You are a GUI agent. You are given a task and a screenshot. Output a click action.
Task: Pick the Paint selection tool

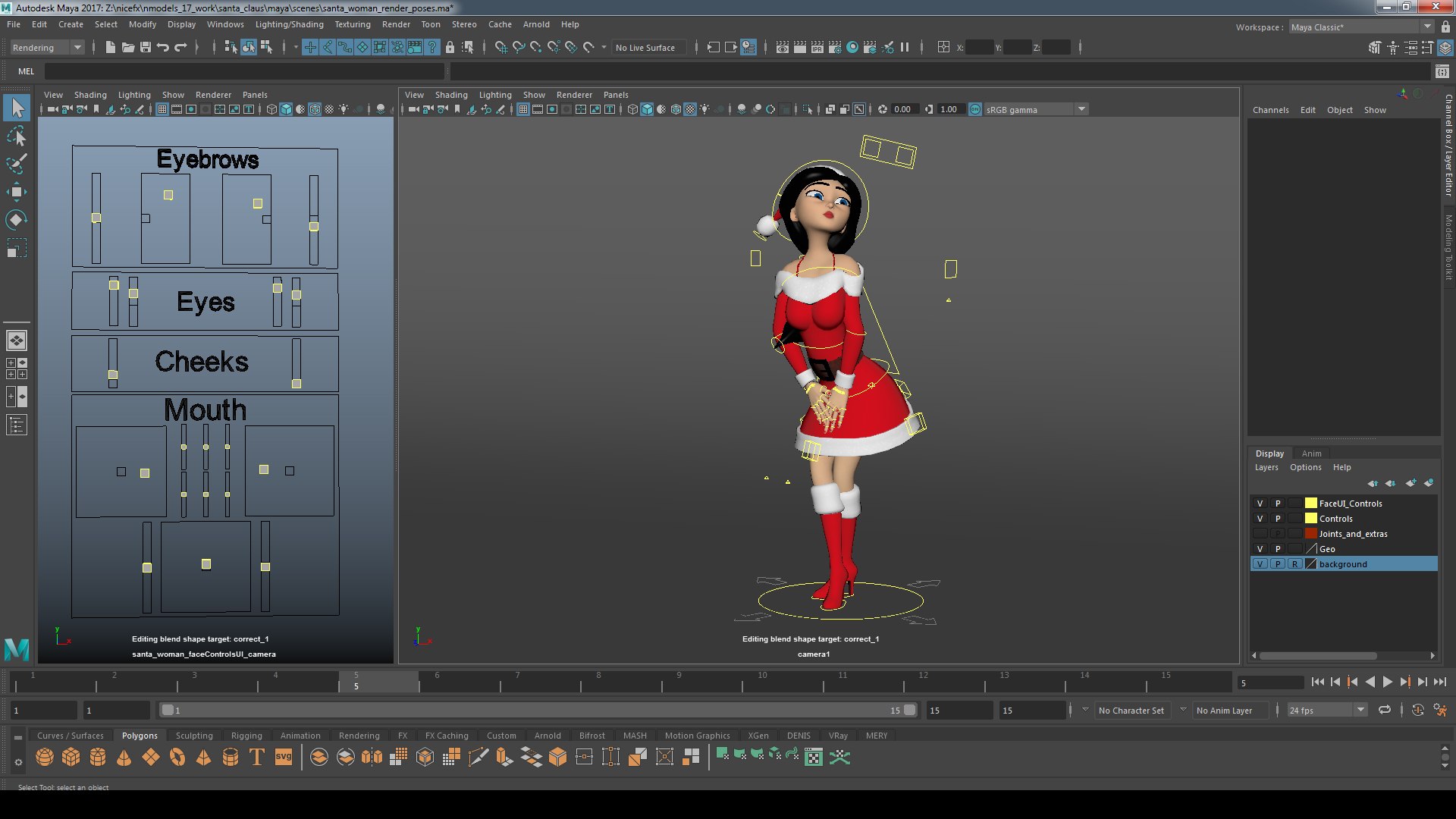pos(17,164)
